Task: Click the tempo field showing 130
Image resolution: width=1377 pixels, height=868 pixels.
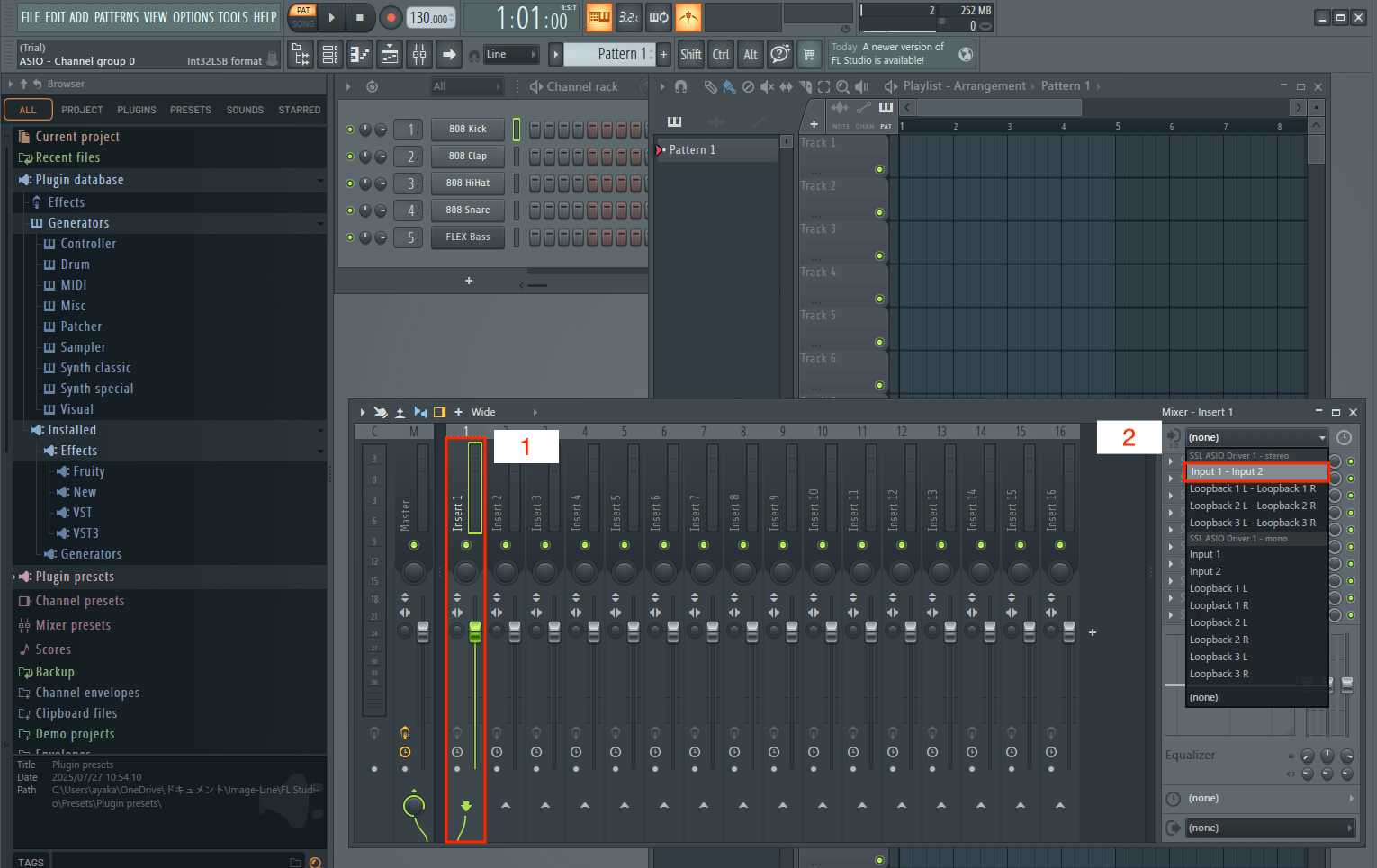Action: click(430, 18)
